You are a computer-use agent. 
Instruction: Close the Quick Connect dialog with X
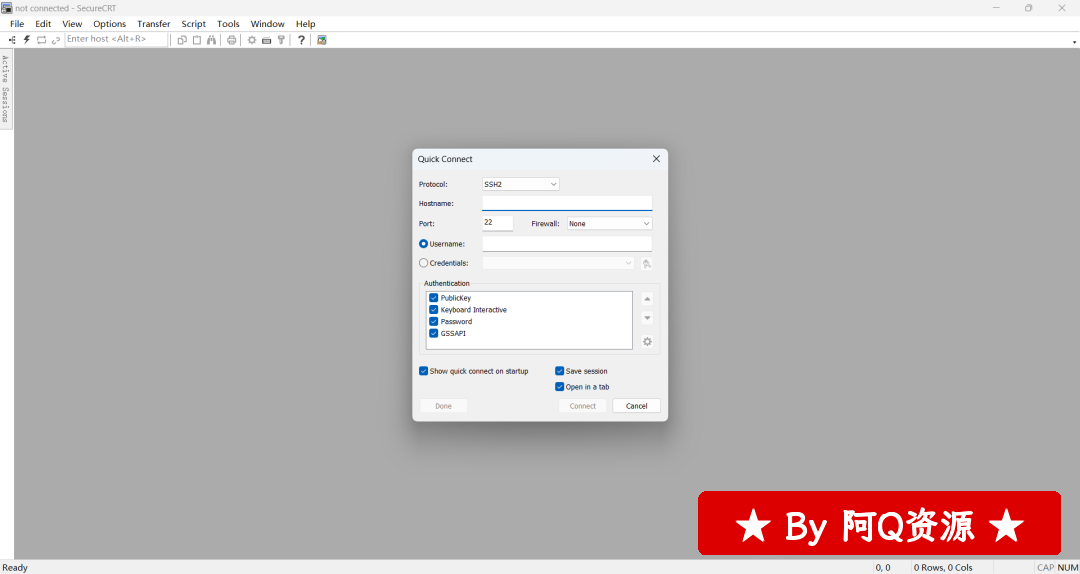656,158
